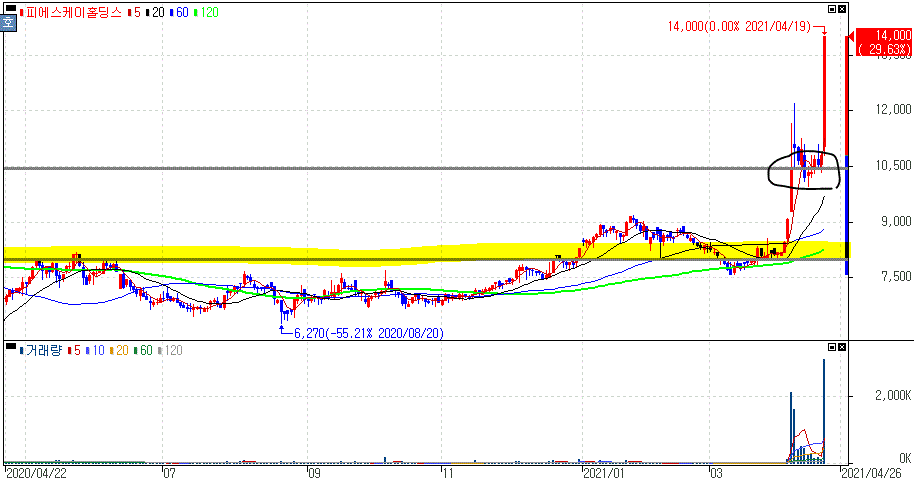This screenshot has width=914, height=480.
Task: Maximize the volume chart panel
Action: [x=832, y=347]
